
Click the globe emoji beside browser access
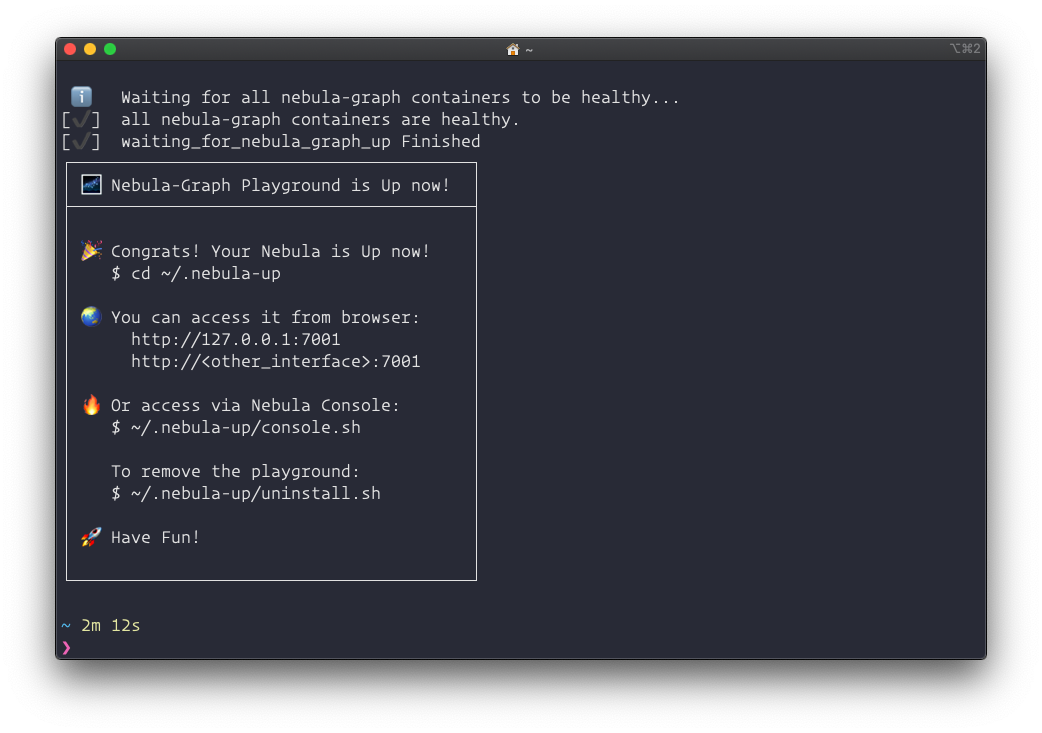click(x=91, y=317)
